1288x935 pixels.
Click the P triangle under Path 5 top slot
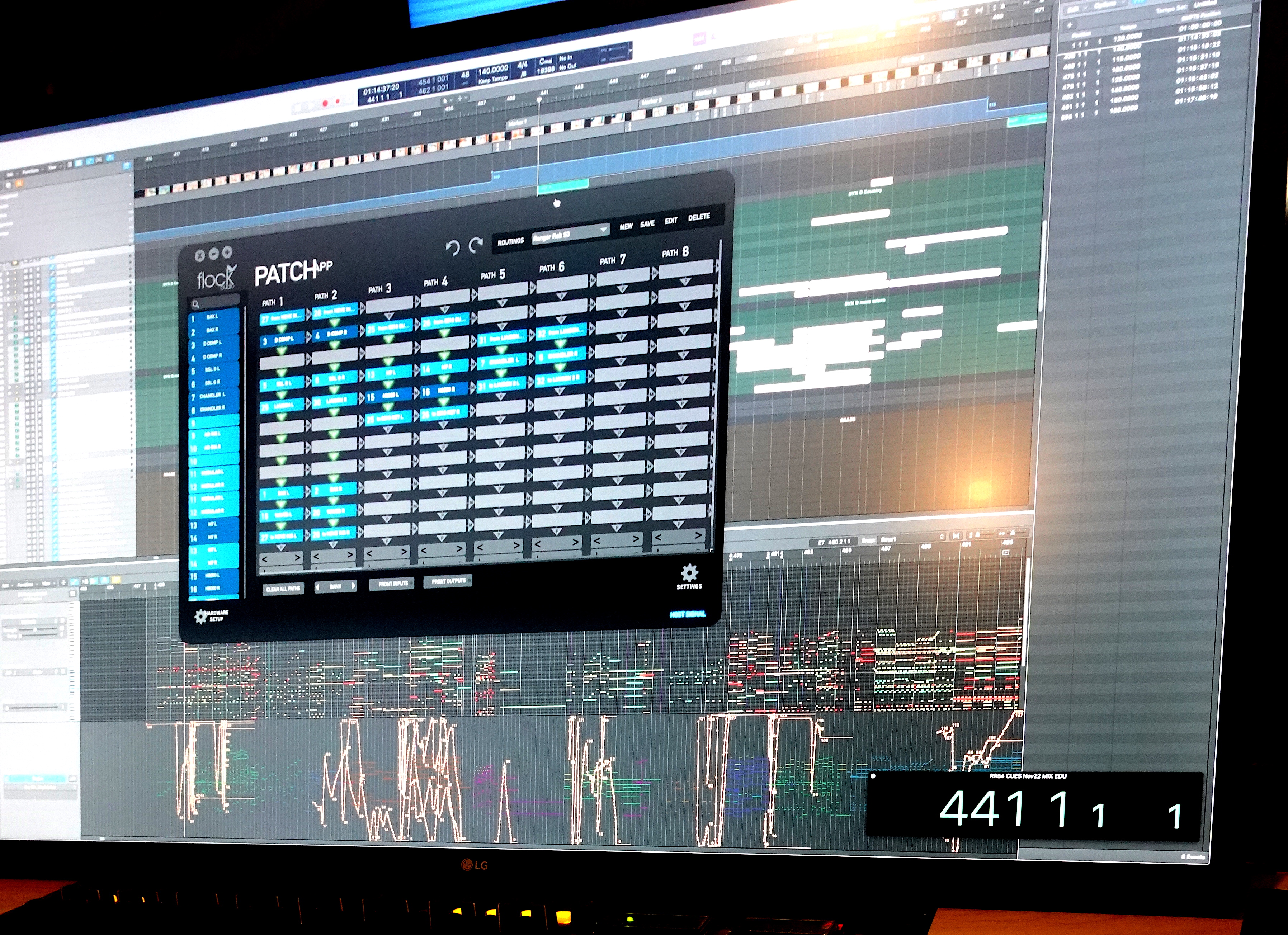point(502,303)
